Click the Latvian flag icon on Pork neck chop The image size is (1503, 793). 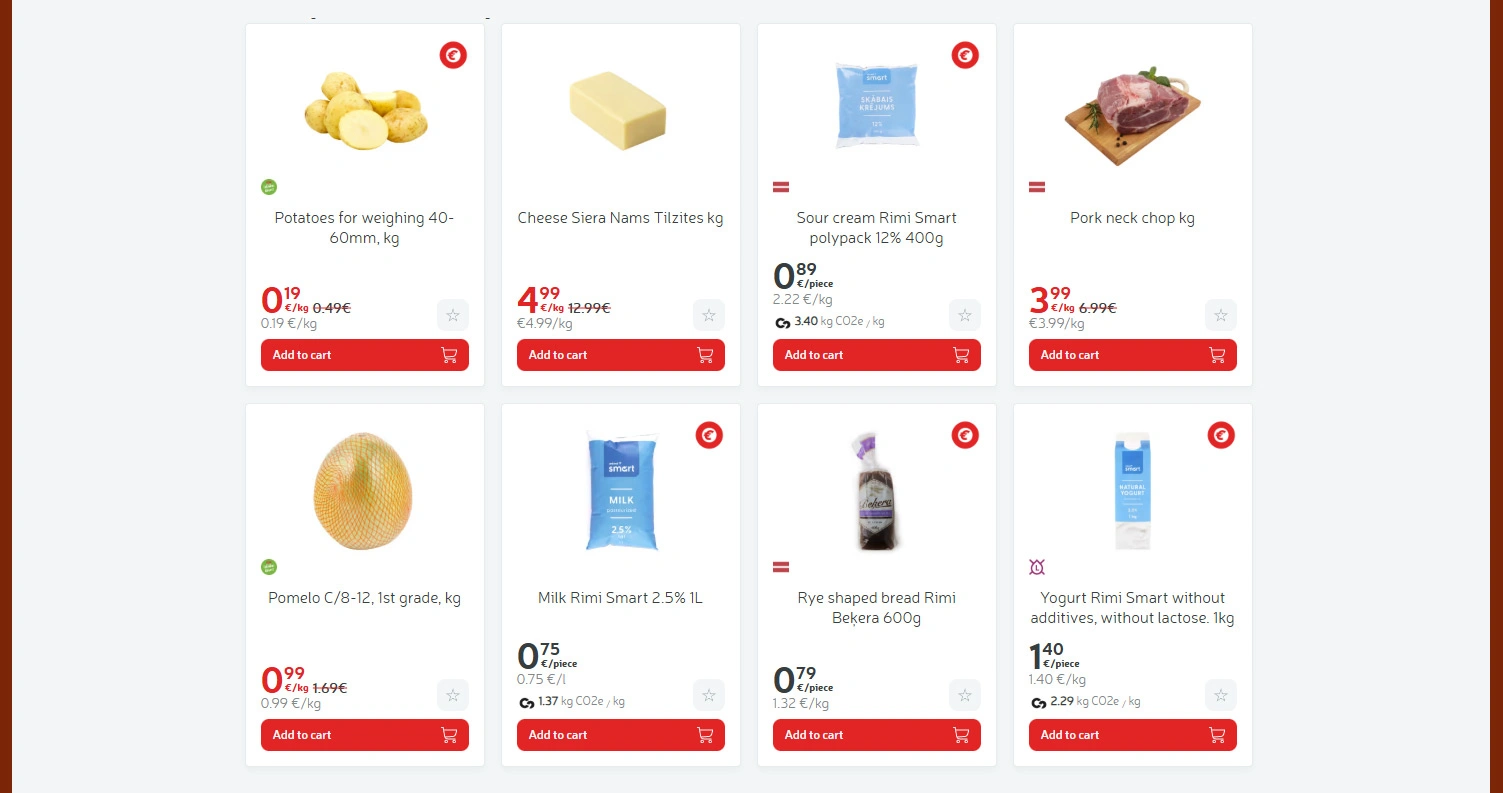(1037, 187)
